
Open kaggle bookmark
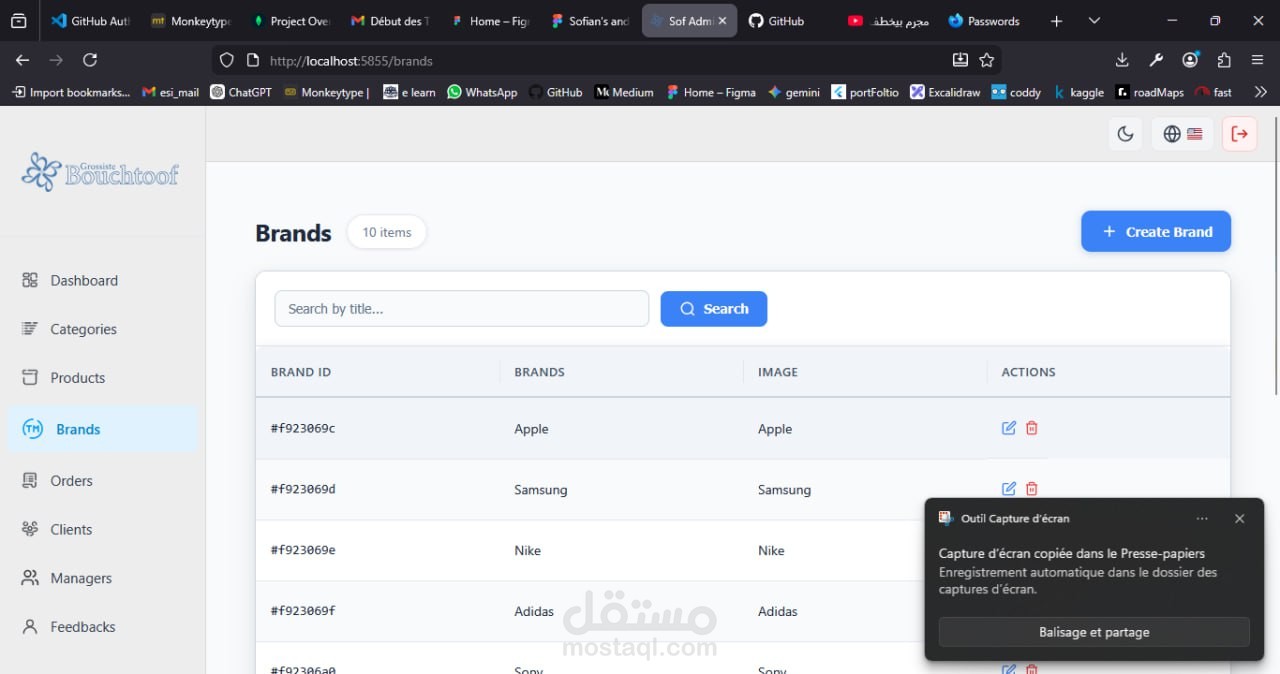point(1078,92)
